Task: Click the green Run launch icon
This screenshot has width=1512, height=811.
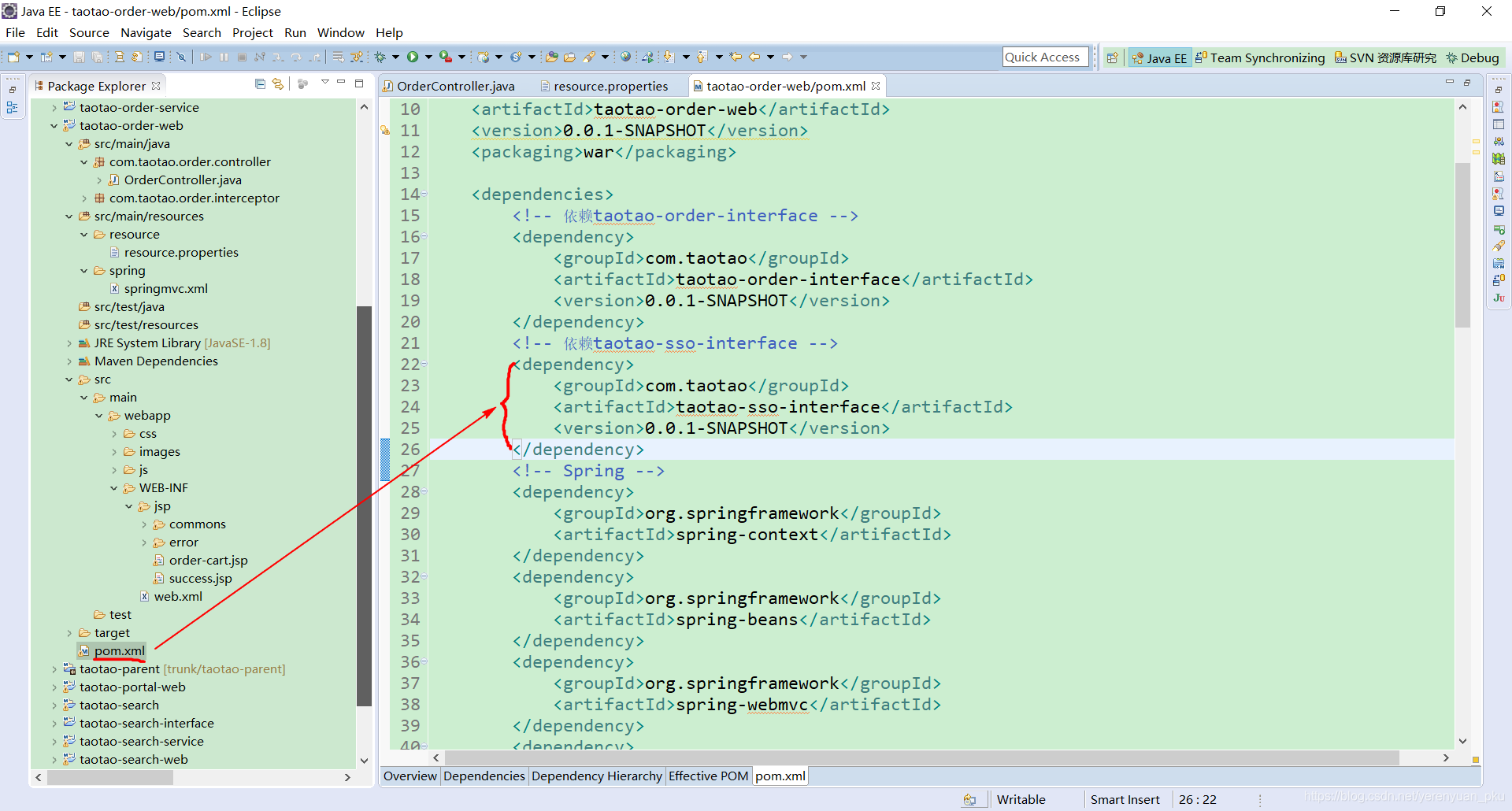Action: [412, 57]
